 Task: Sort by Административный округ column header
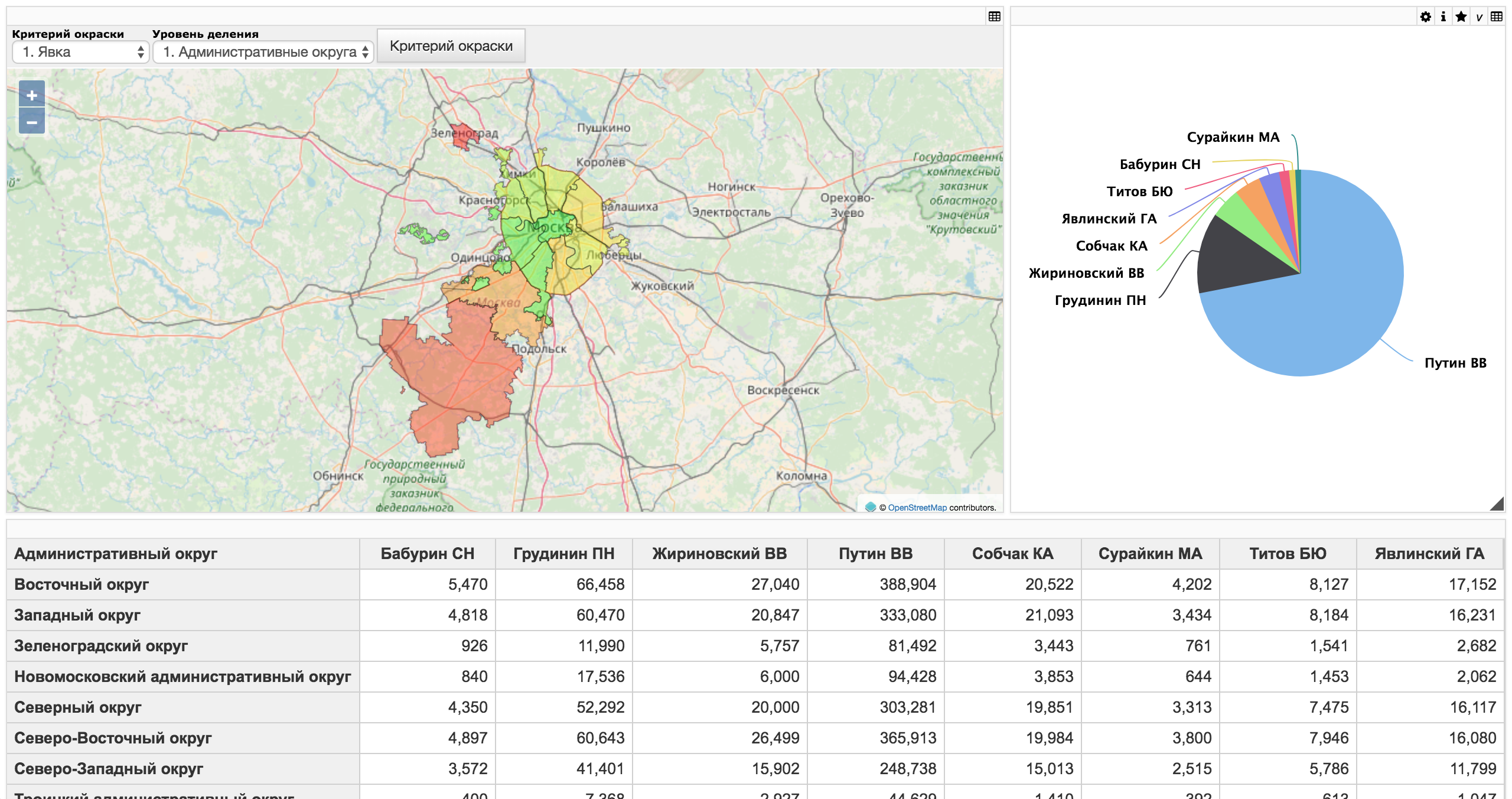coord(183,554)
